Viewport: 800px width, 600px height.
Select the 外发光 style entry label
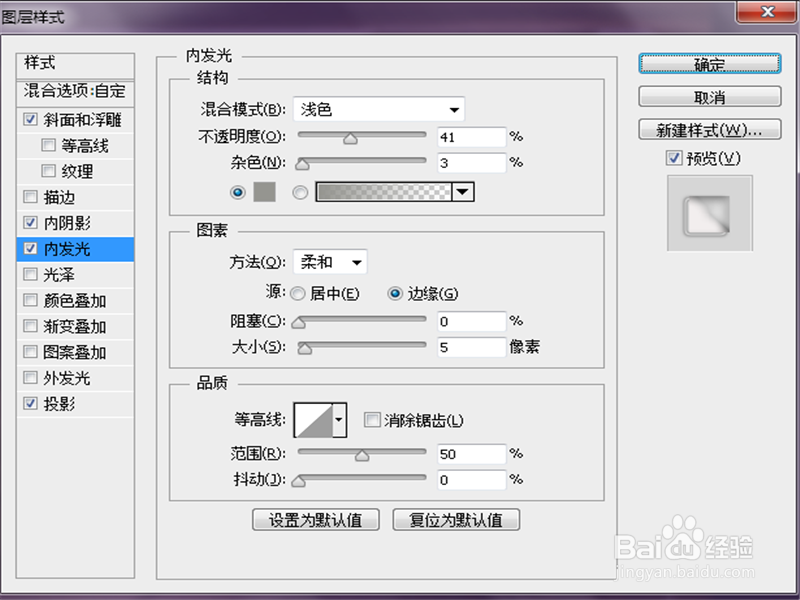[67, 378]
